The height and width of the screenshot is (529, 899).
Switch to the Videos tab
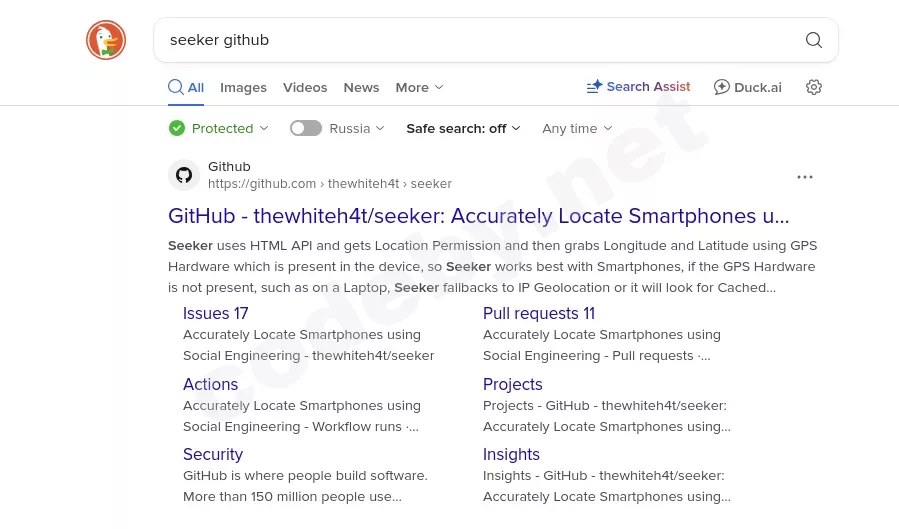[x=305, y=87]
